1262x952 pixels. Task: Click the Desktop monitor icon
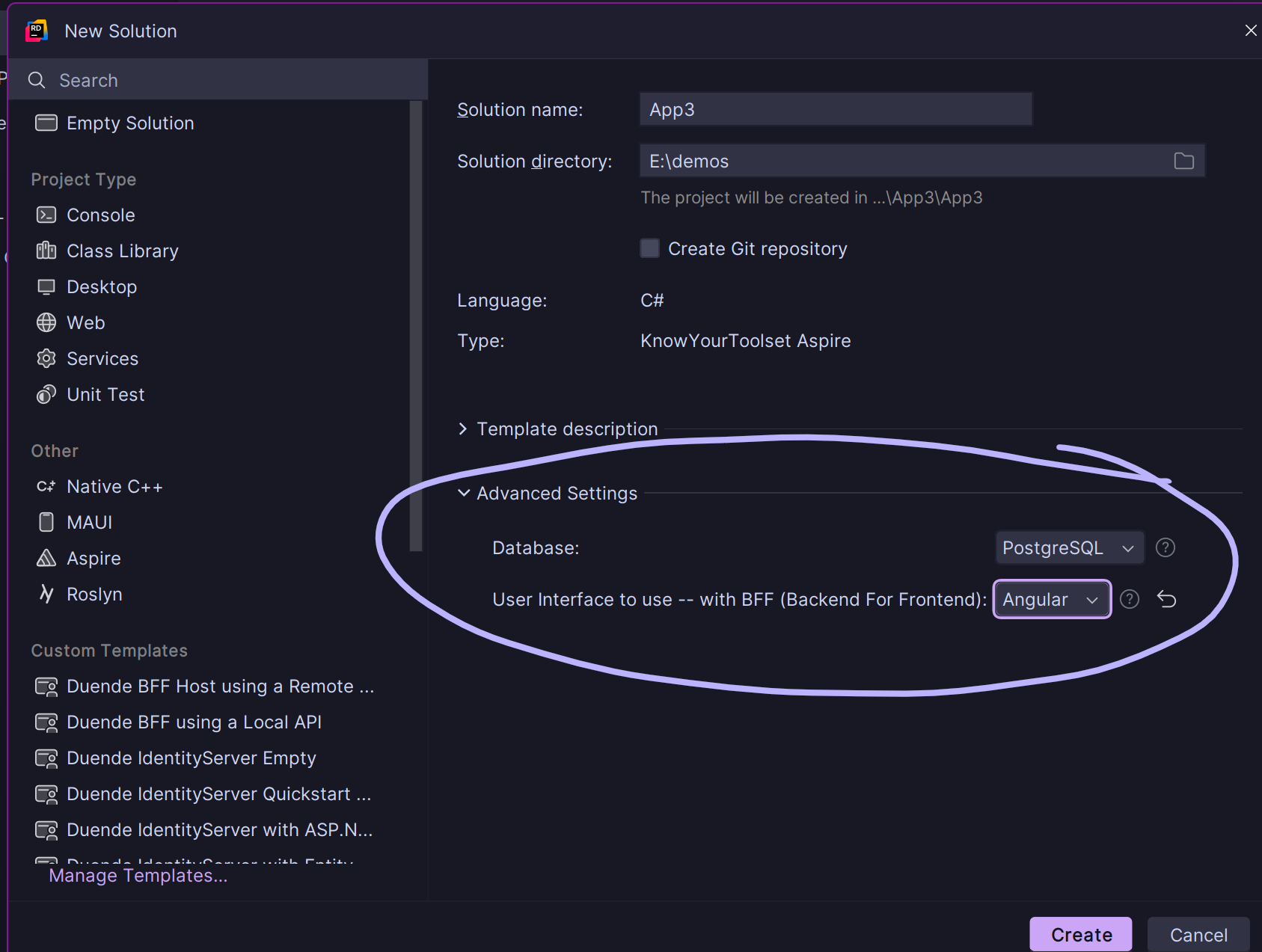click(46, 286)
